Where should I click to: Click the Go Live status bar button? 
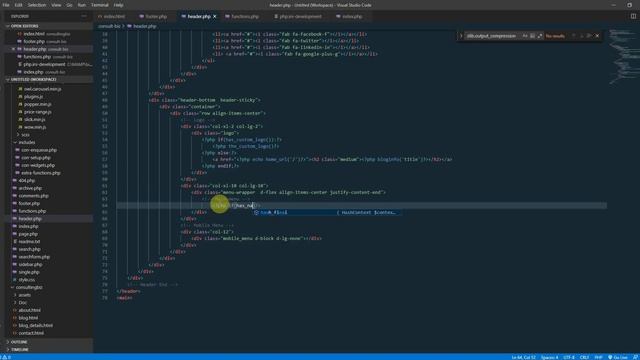(618, 357)
